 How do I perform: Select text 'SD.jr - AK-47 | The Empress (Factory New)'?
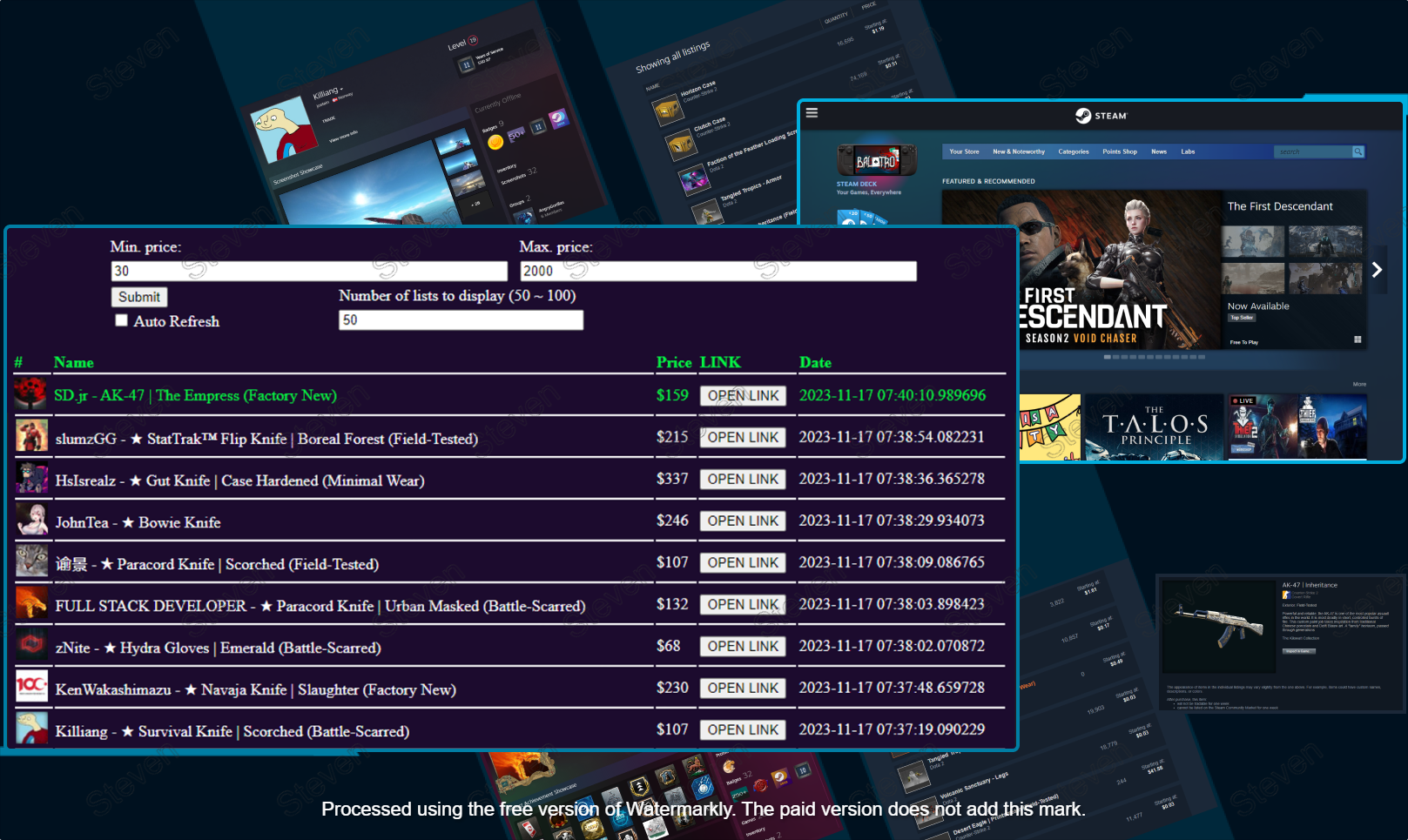pyautogui.click(x=195, y=395)
